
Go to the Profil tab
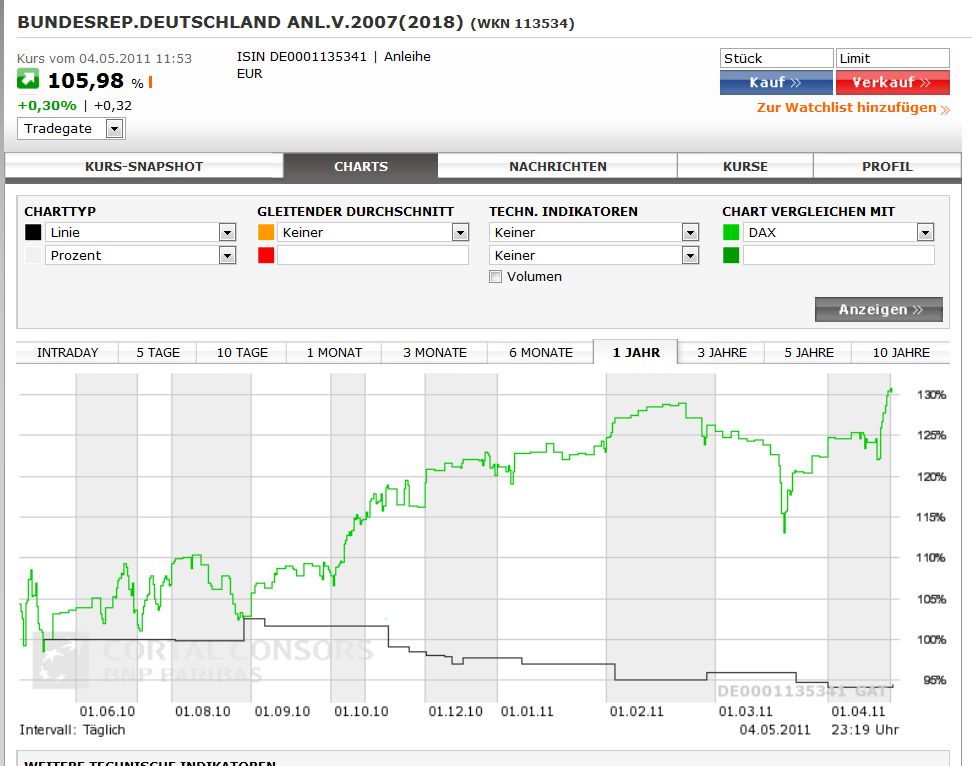[887, 167]
